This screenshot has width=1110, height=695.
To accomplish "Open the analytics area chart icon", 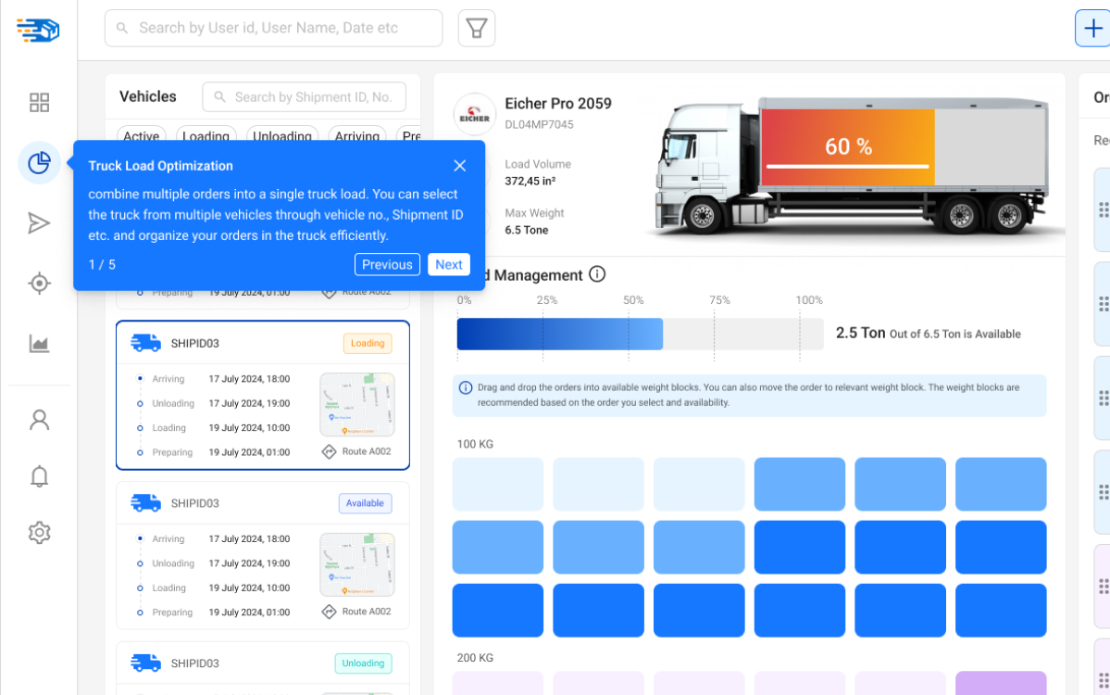I will 39,344.
